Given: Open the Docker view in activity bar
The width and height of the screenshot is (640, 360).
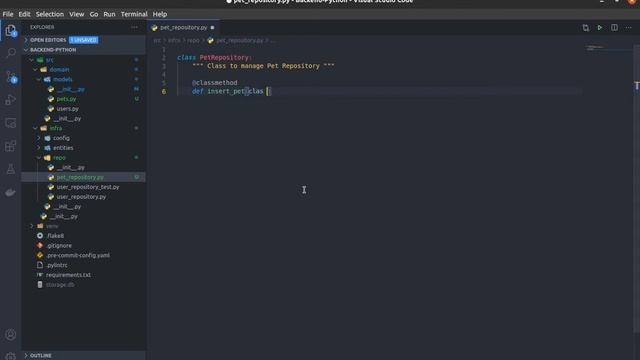Looking at the screenshot, I should point(11,192).
